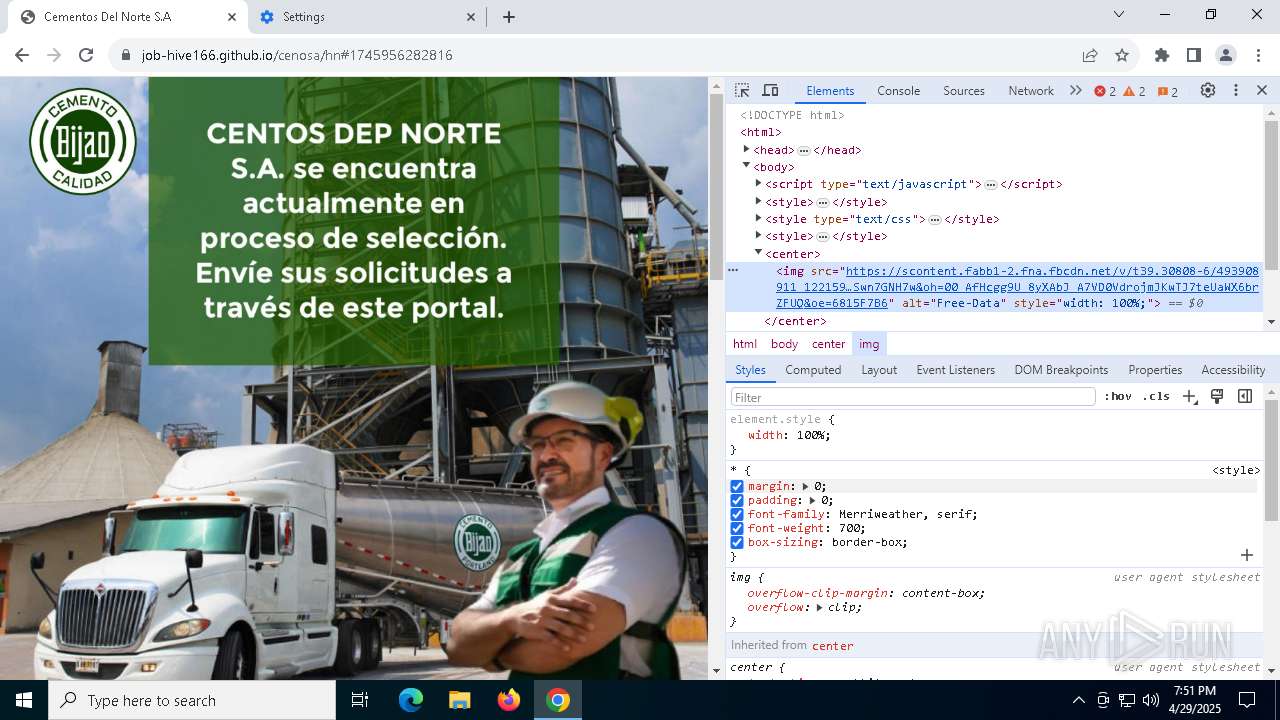1280x720 pixels.
Task: Bookmark this page with the star
Action: click(1122, 55)
